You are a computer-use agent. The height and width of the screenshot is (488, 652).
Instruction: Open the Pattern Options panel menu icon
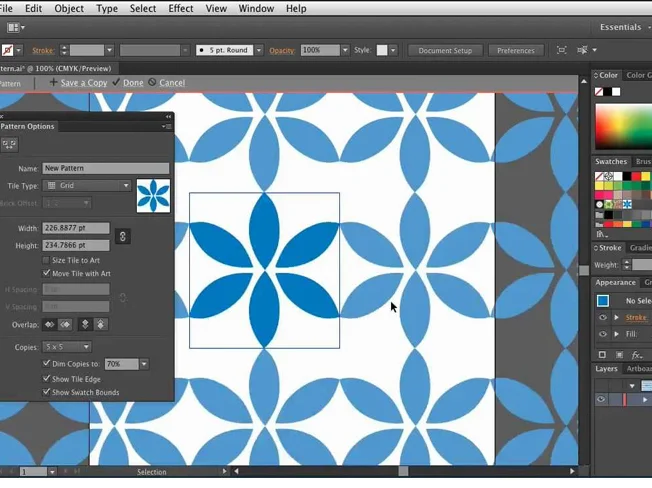167,127
